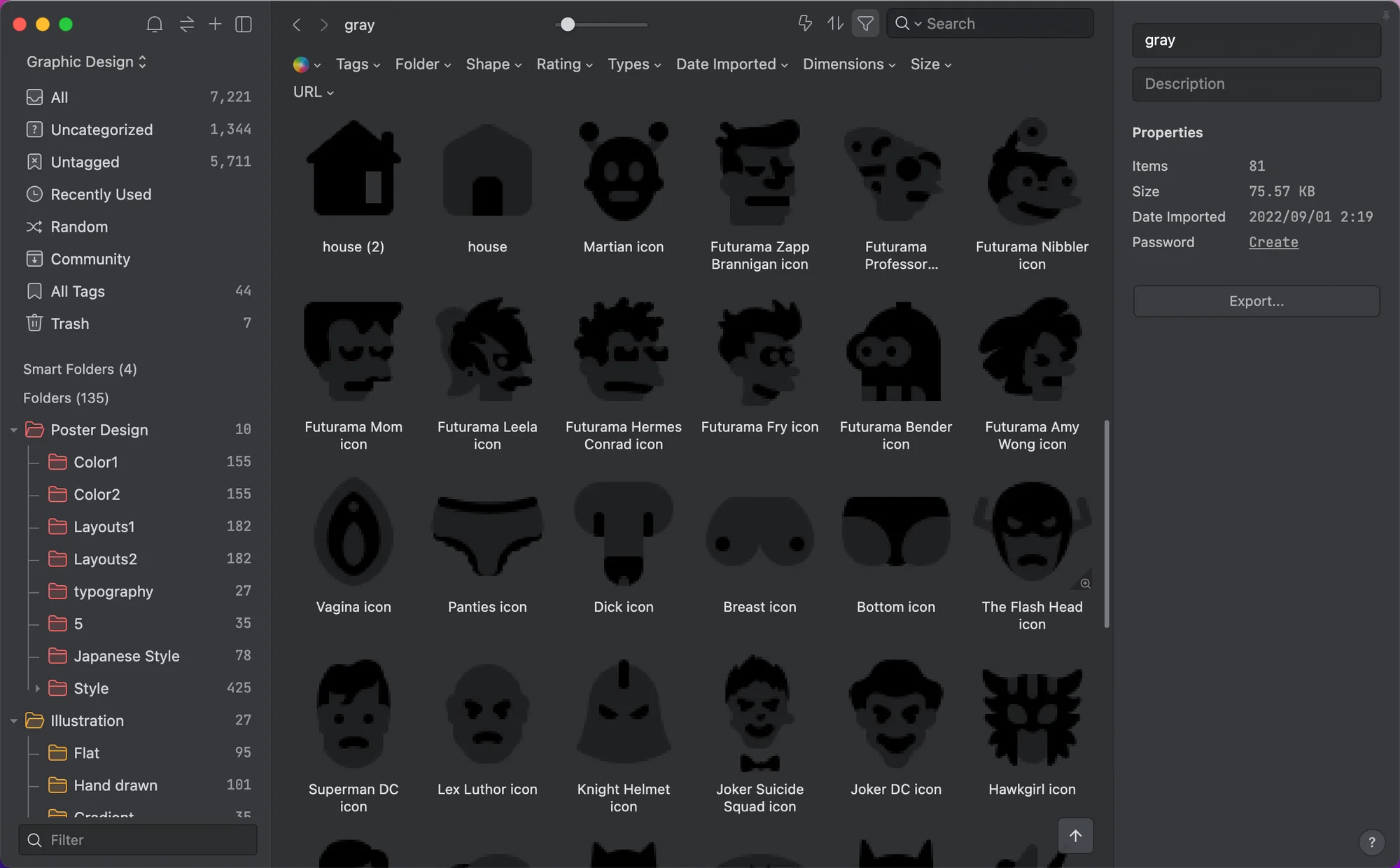This screenshot has width=1400, height=868.
Task: Open the Rating filter dropdown
Action: tap(564, 64)
